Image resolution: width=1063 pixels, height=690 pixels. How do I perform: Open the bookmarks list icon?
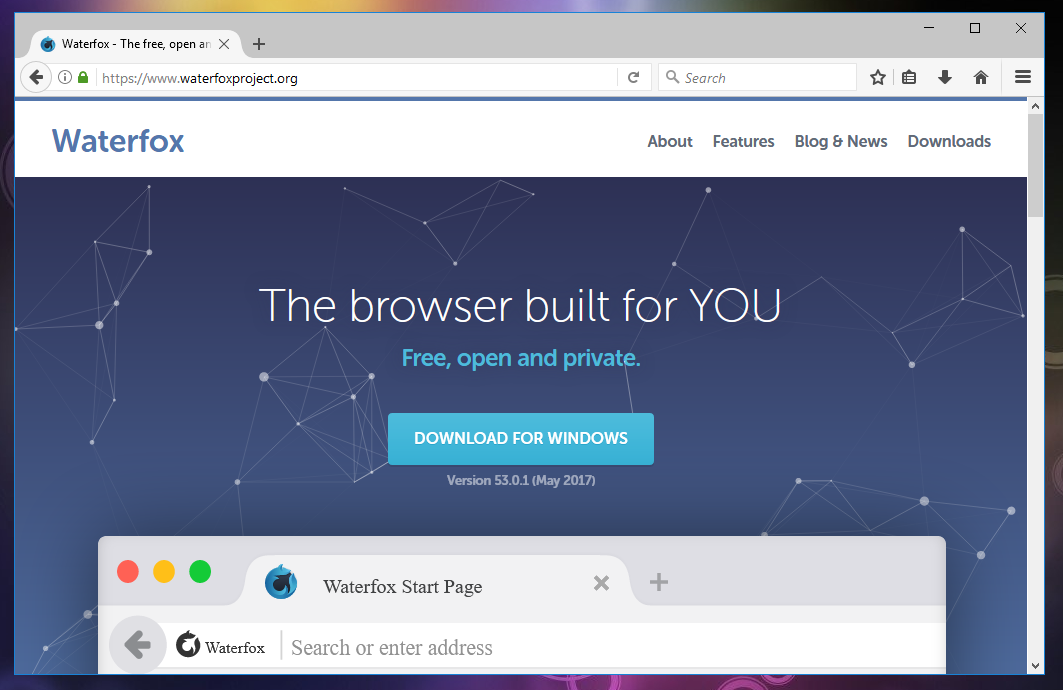tap(909, 77)
